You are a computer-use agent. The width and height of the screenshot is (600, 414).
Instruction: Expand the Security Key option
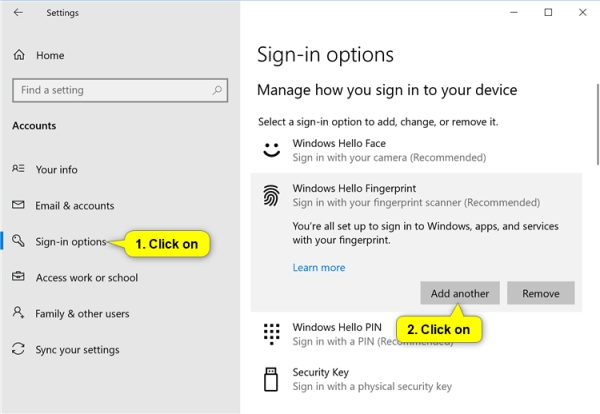pyautogui.click(x=416, y=379)
